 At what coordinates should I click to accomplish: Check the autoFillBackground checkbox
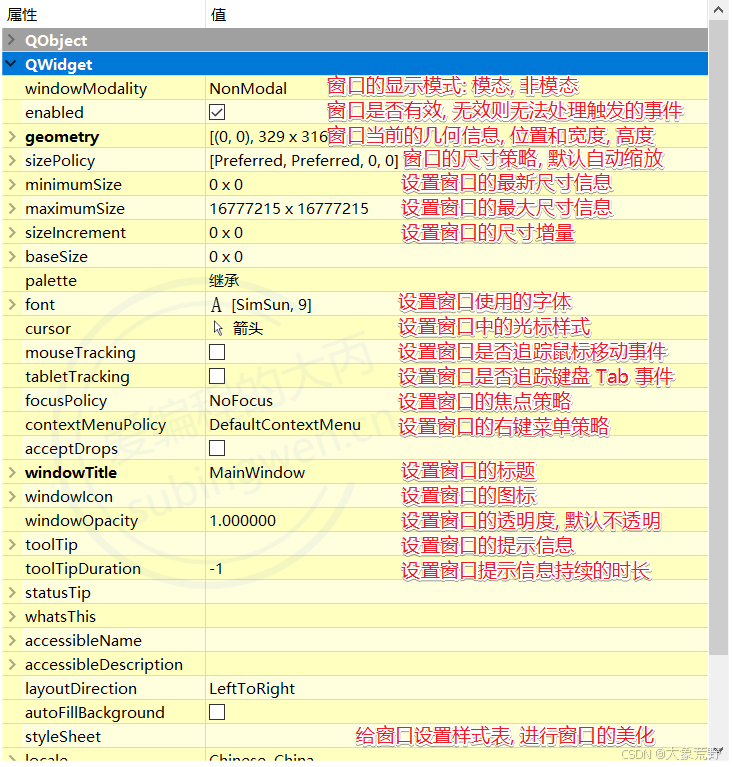pyautogui.click(x=217, y=712)
